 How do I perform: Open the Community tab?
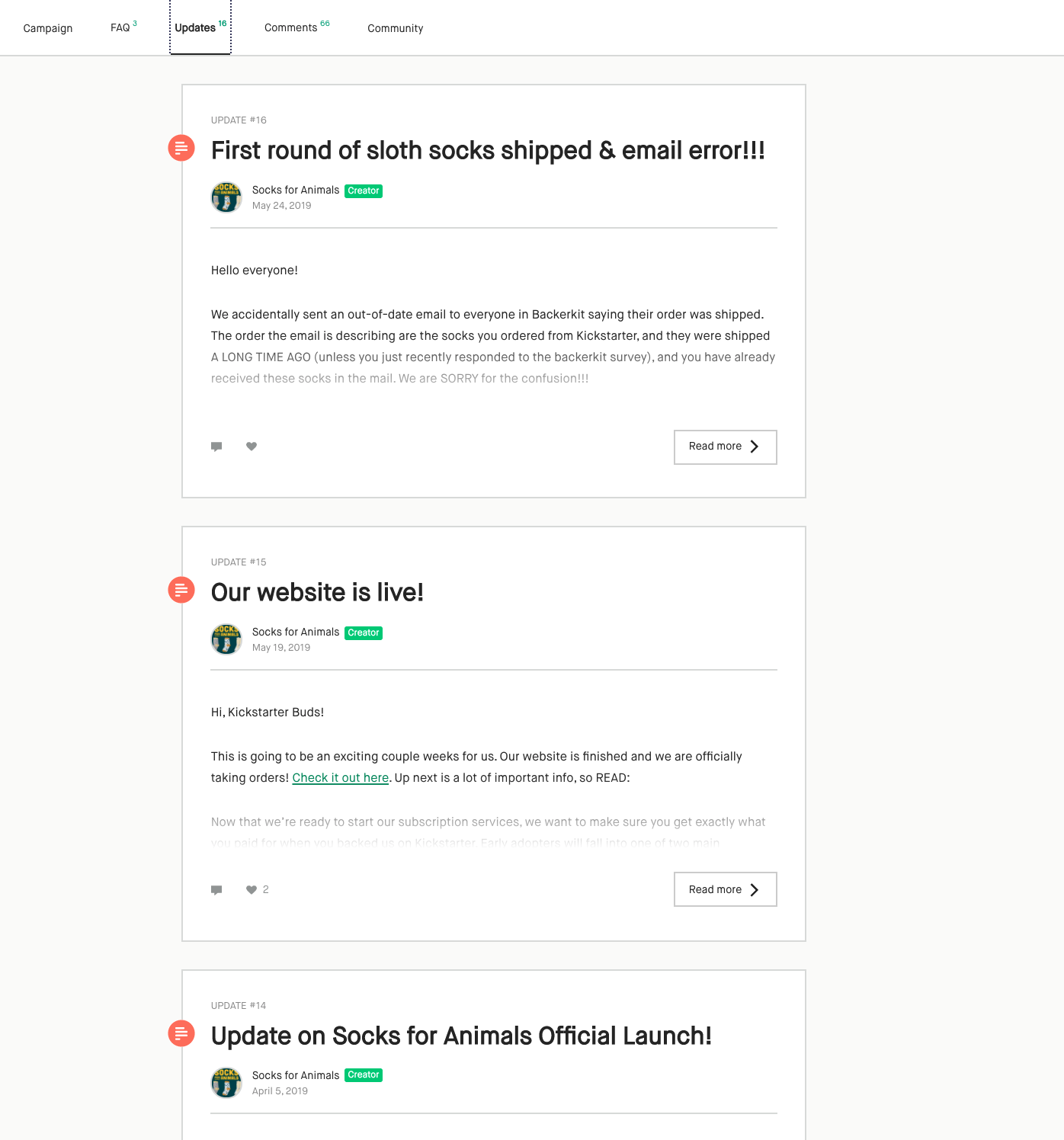click(395, 28)
